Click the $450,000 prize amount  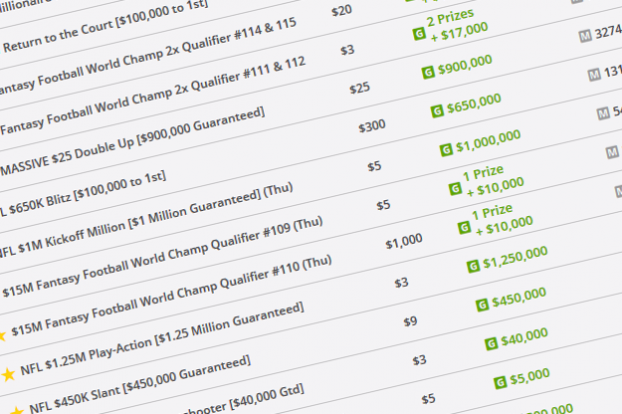click(519, 298)
